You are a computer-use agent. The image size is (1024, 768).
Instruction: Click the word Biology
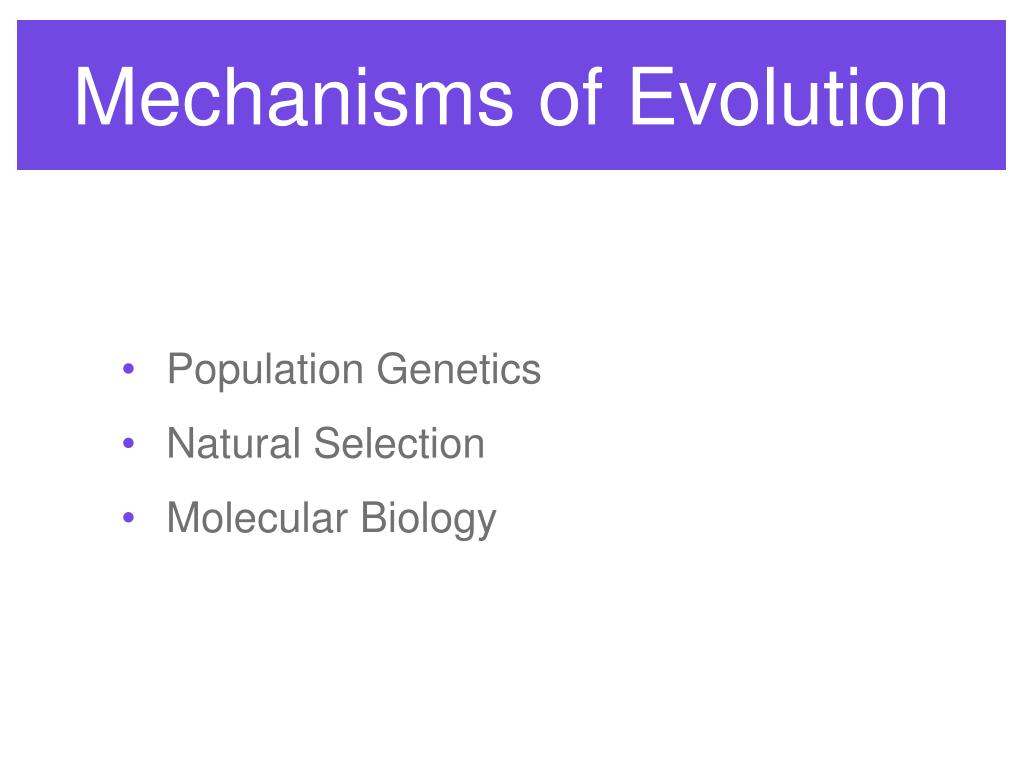tap(428, 519)
